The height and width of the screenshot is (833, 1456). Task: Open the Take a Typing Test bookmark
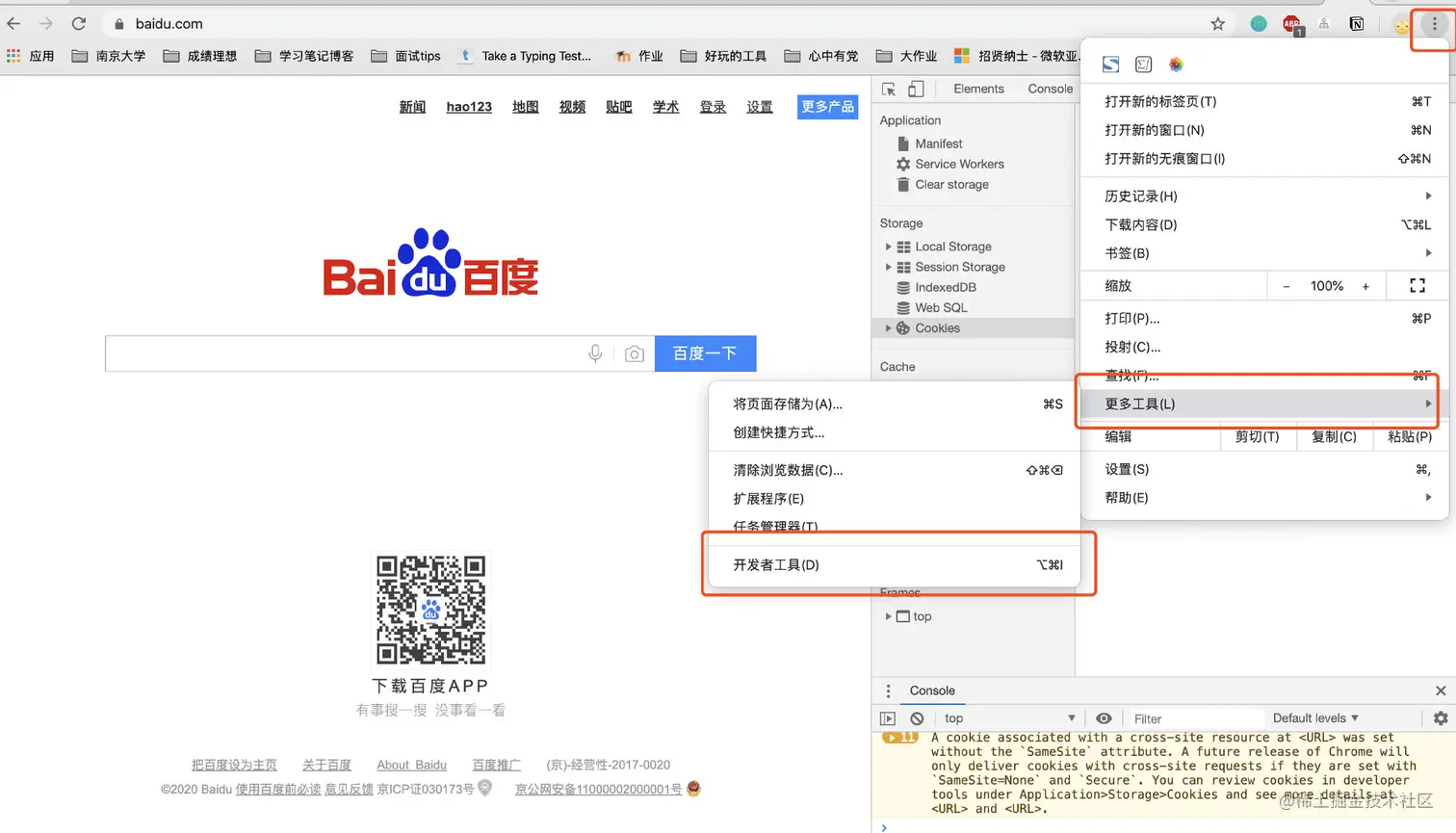tap(525, 56)
